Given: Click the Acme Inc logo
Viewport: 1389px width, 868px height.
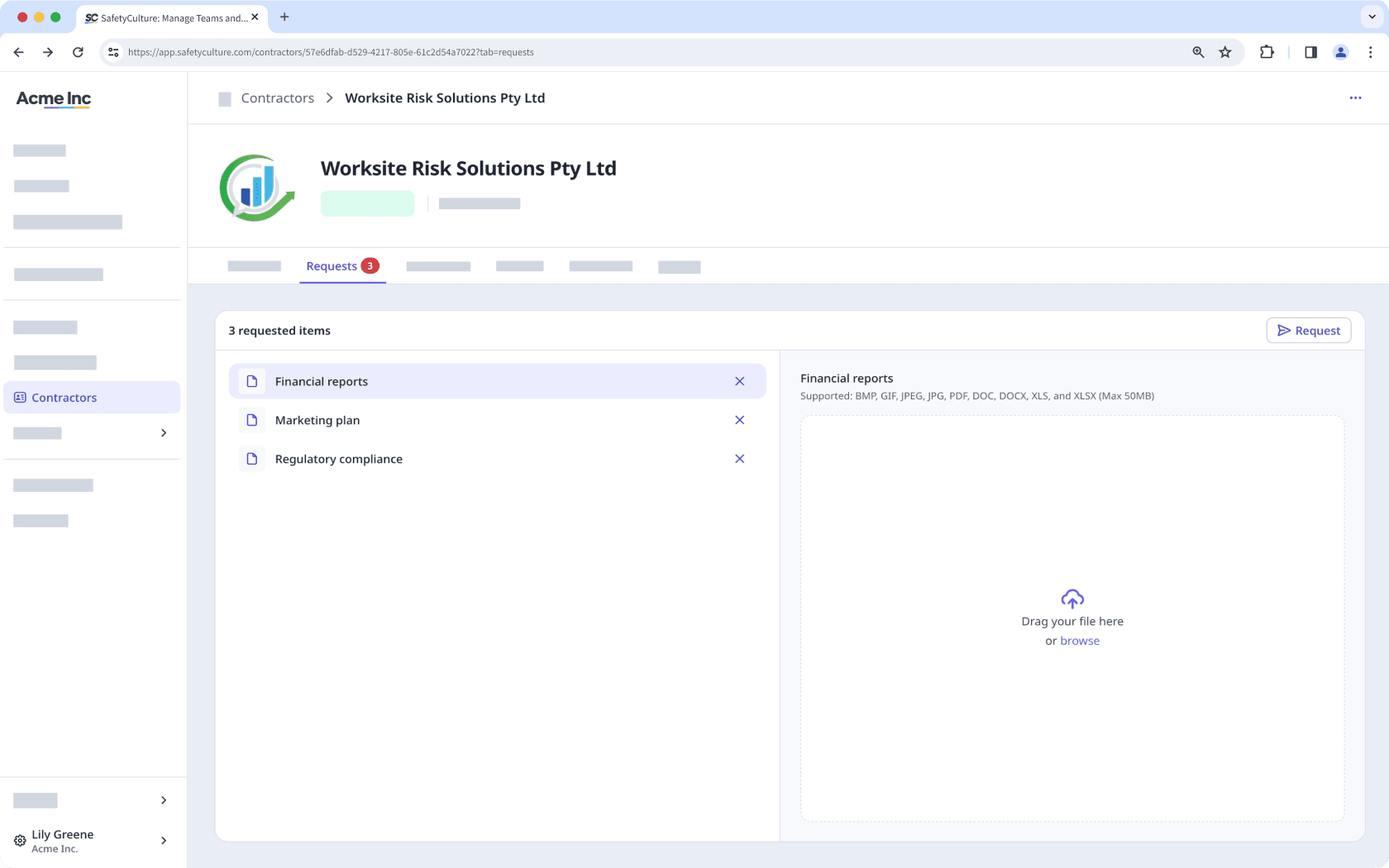Looking at the screenshot, I should pyautogui.click(x=54, y=99).
